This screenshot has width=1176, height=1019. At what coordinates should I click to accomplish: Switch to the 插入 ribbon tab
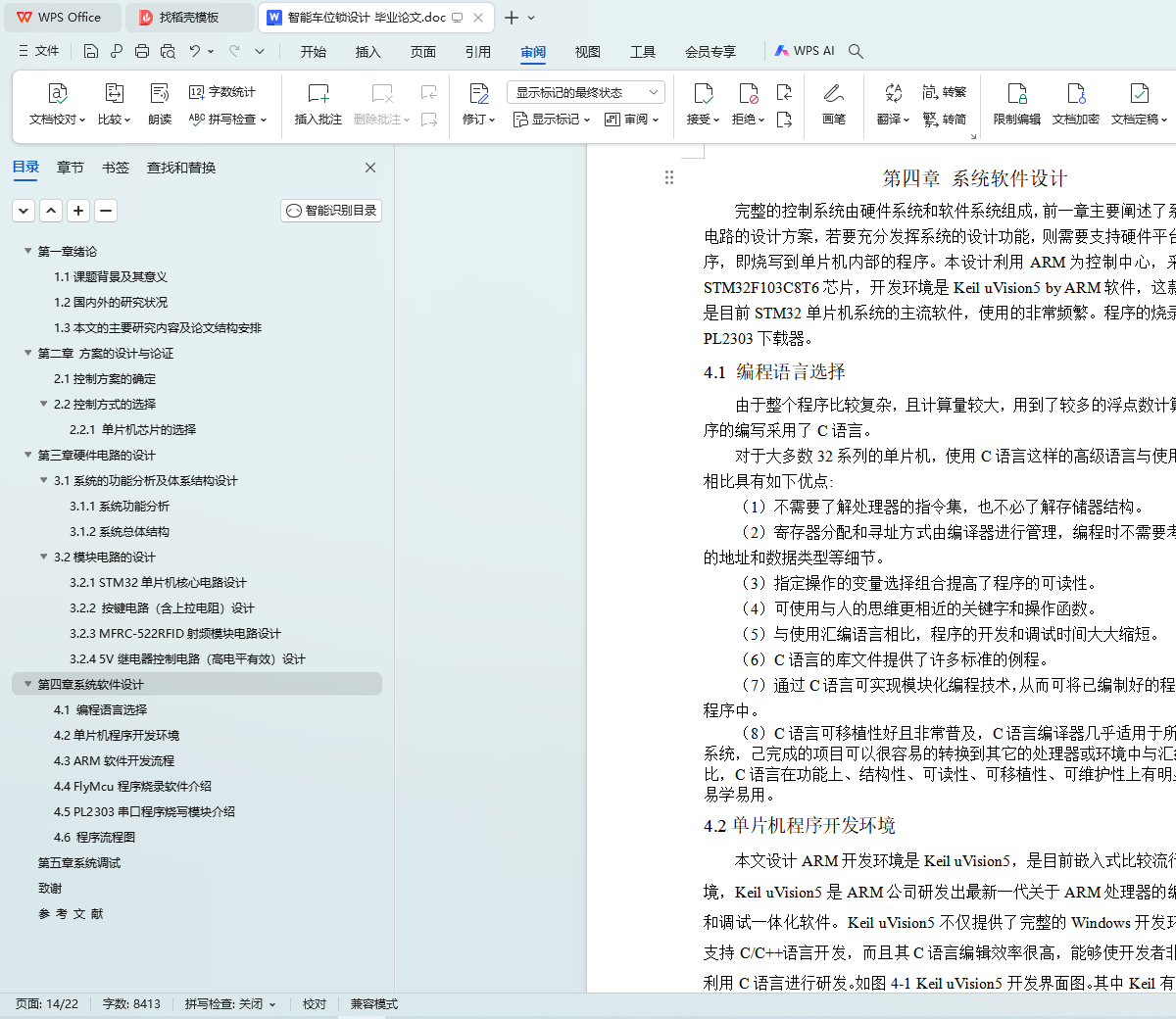pos(368,52)
